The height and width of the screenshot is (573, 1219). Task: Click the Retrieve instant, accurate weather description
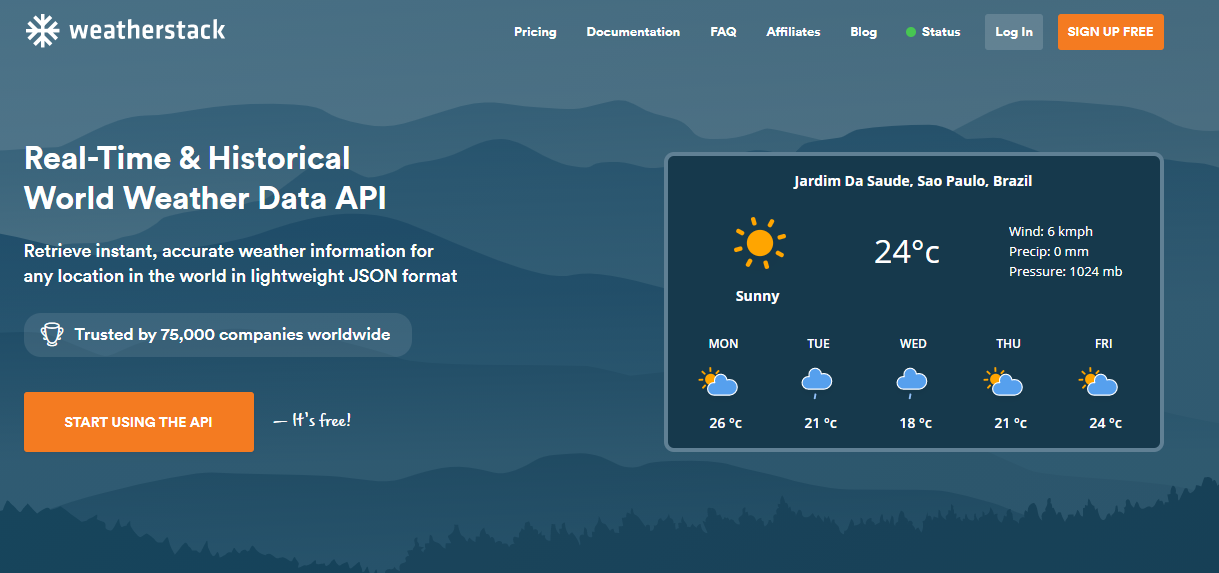241,263
